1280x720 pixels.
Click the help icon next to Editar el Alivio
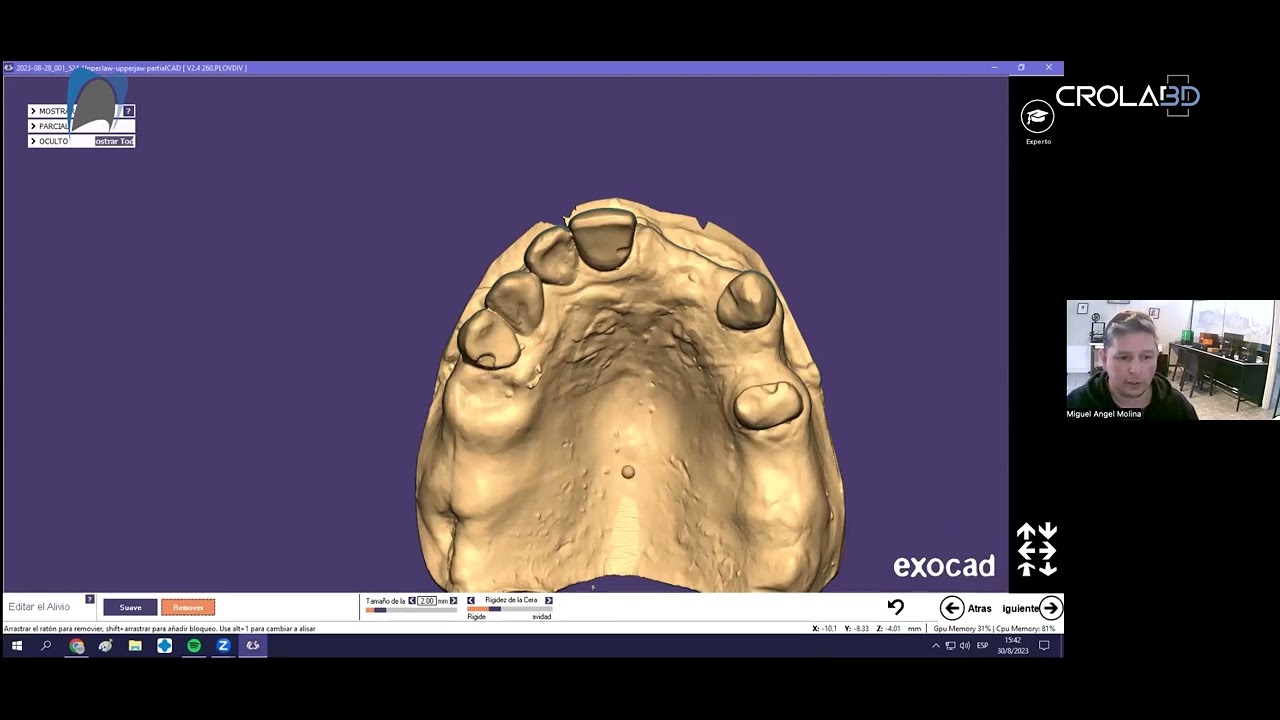[89, 599]
